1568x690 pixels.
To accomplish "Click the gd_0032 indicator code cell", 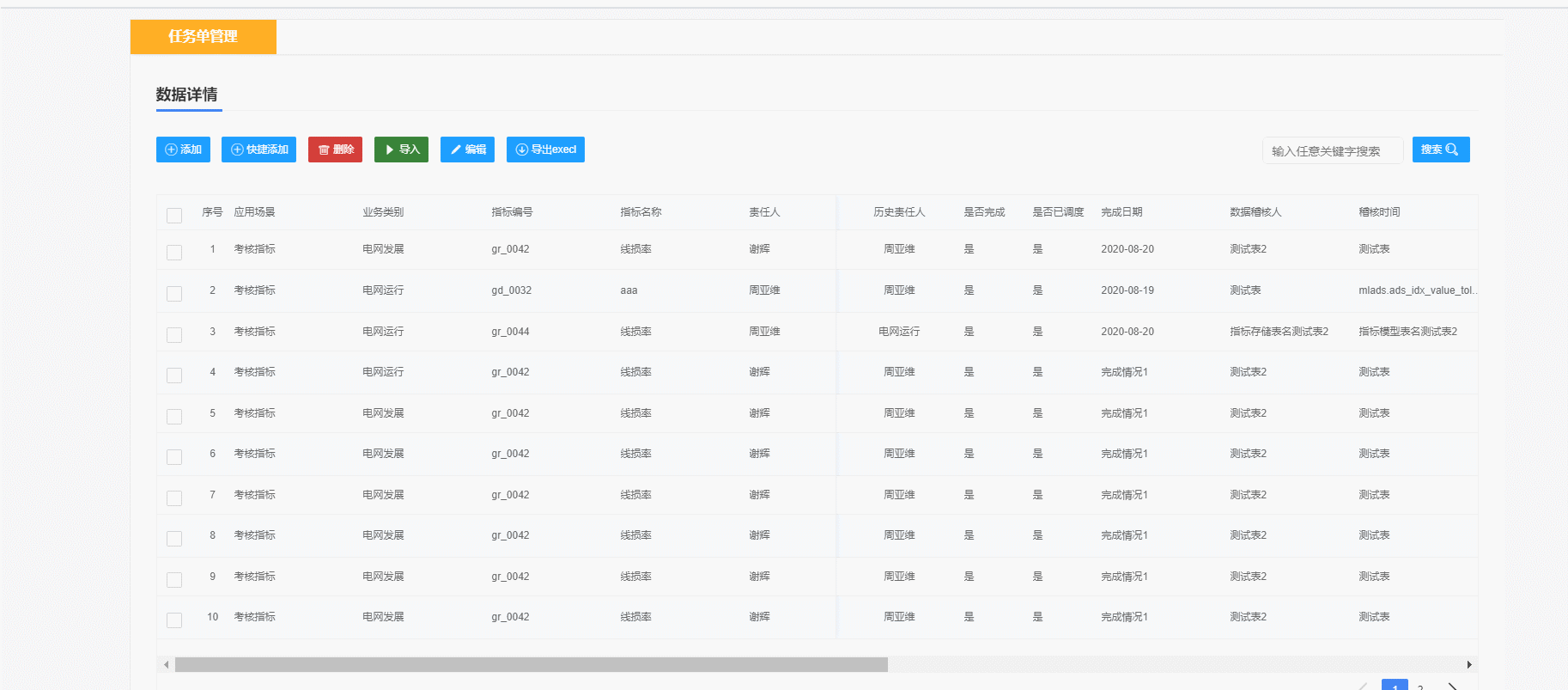I will 512,290.
